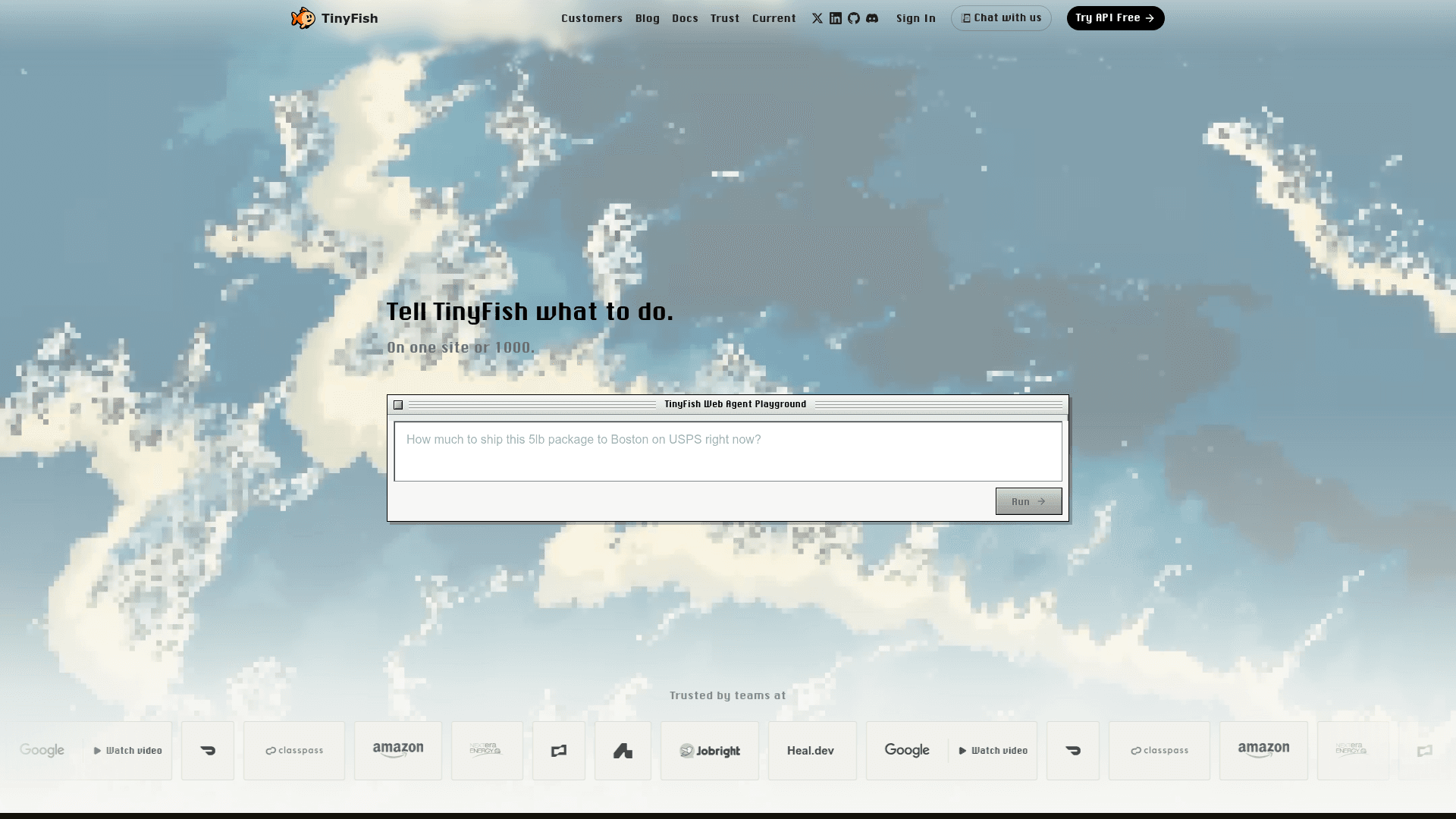
Task: Go to the Blog page
Action: pyautogui.click(x=647, y=18)
